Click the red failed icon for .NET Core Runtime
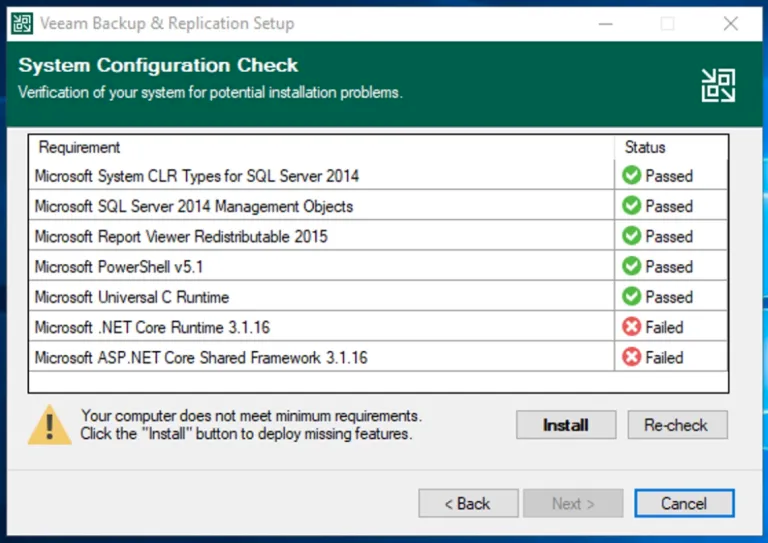The image size is (768, 543). click(x=631, y=327)
